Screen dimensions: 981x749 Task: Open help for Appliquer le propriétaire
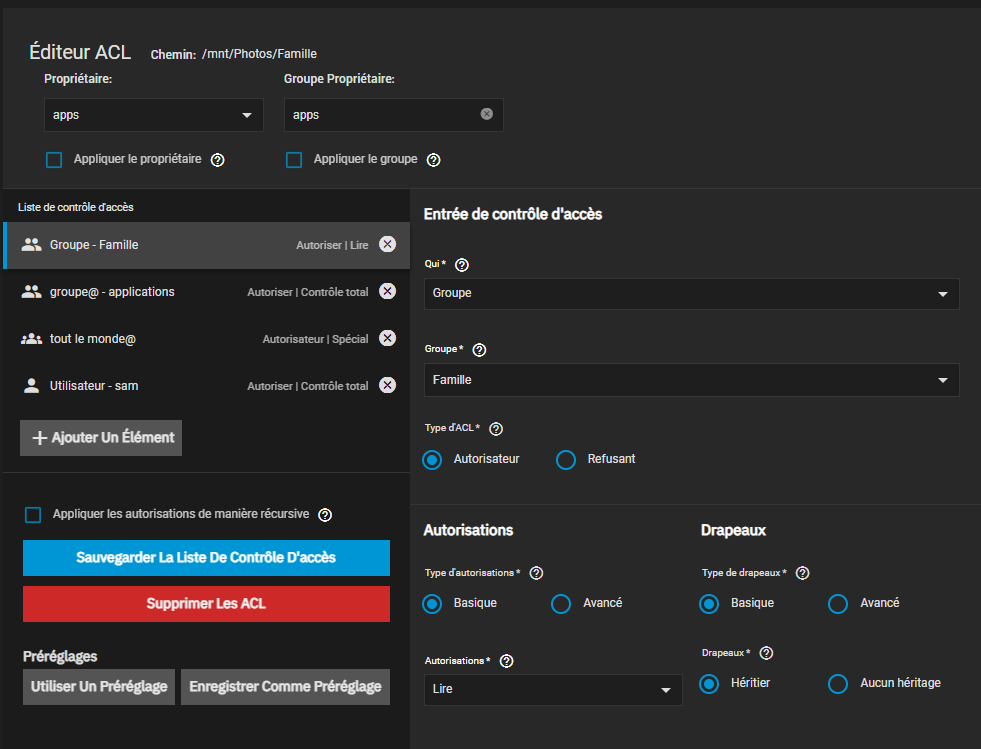[217, 160]
